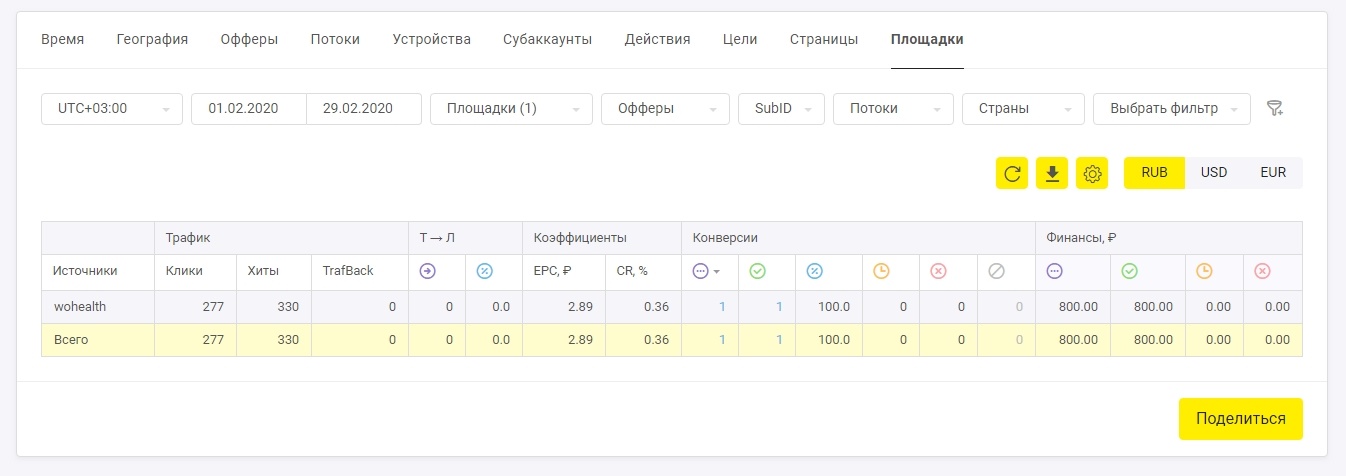This screenshot has height=476, width=1346.
Task: Click red cross icon under Финансы
Action: pos(1262,271)
